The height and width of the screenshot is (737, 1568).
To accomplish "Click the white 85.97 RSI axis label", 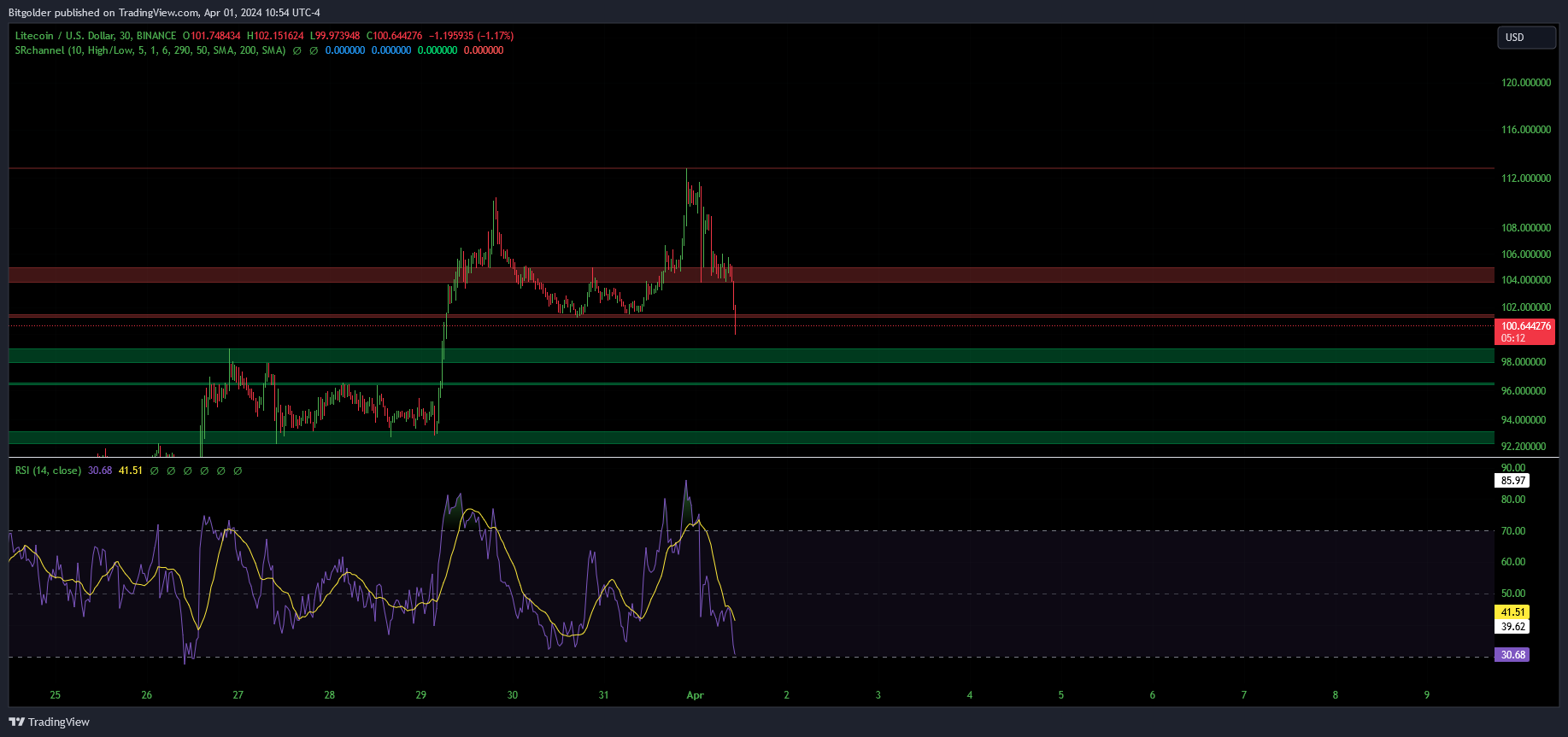I will coord(1513,481).
